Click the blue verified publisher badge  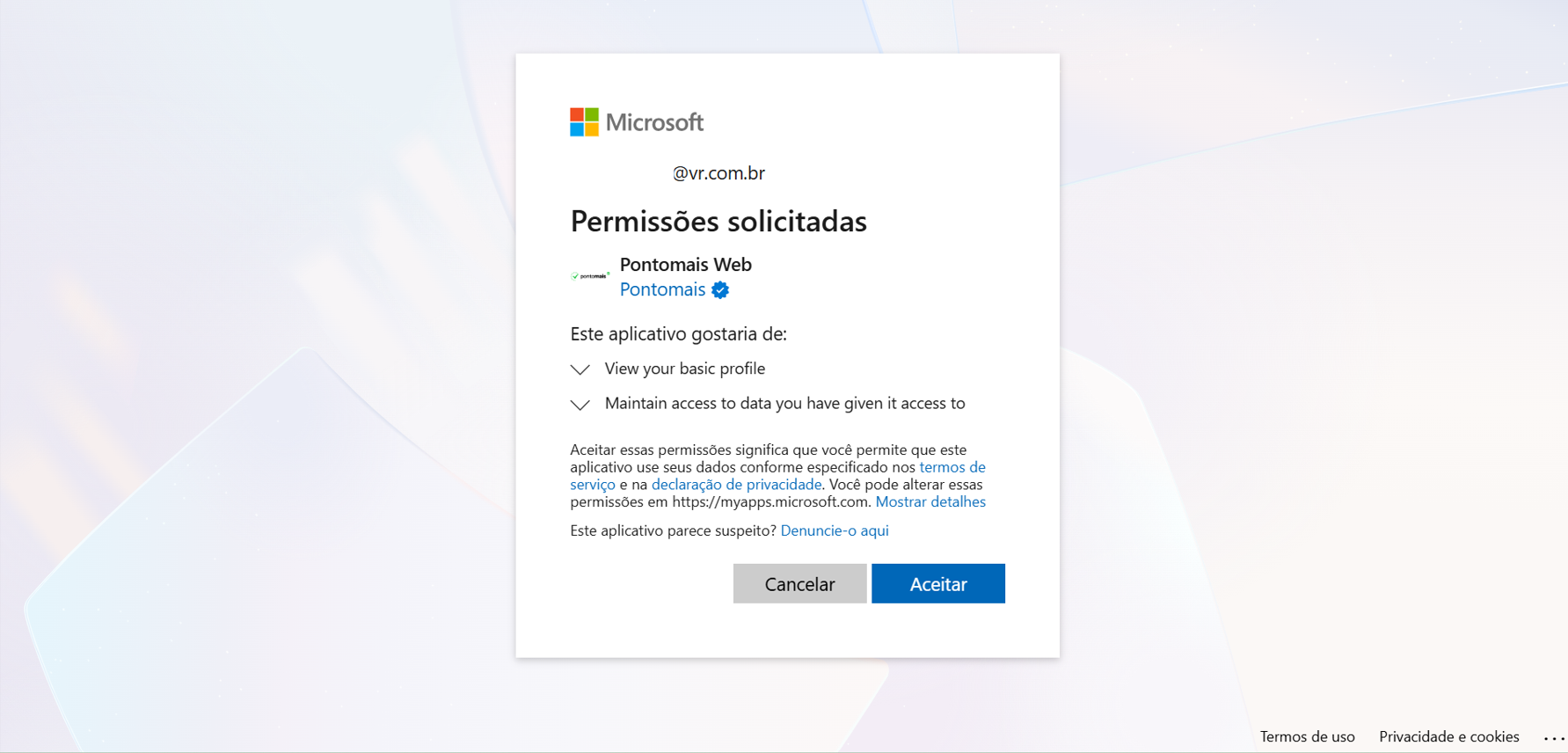click(720, 290)
